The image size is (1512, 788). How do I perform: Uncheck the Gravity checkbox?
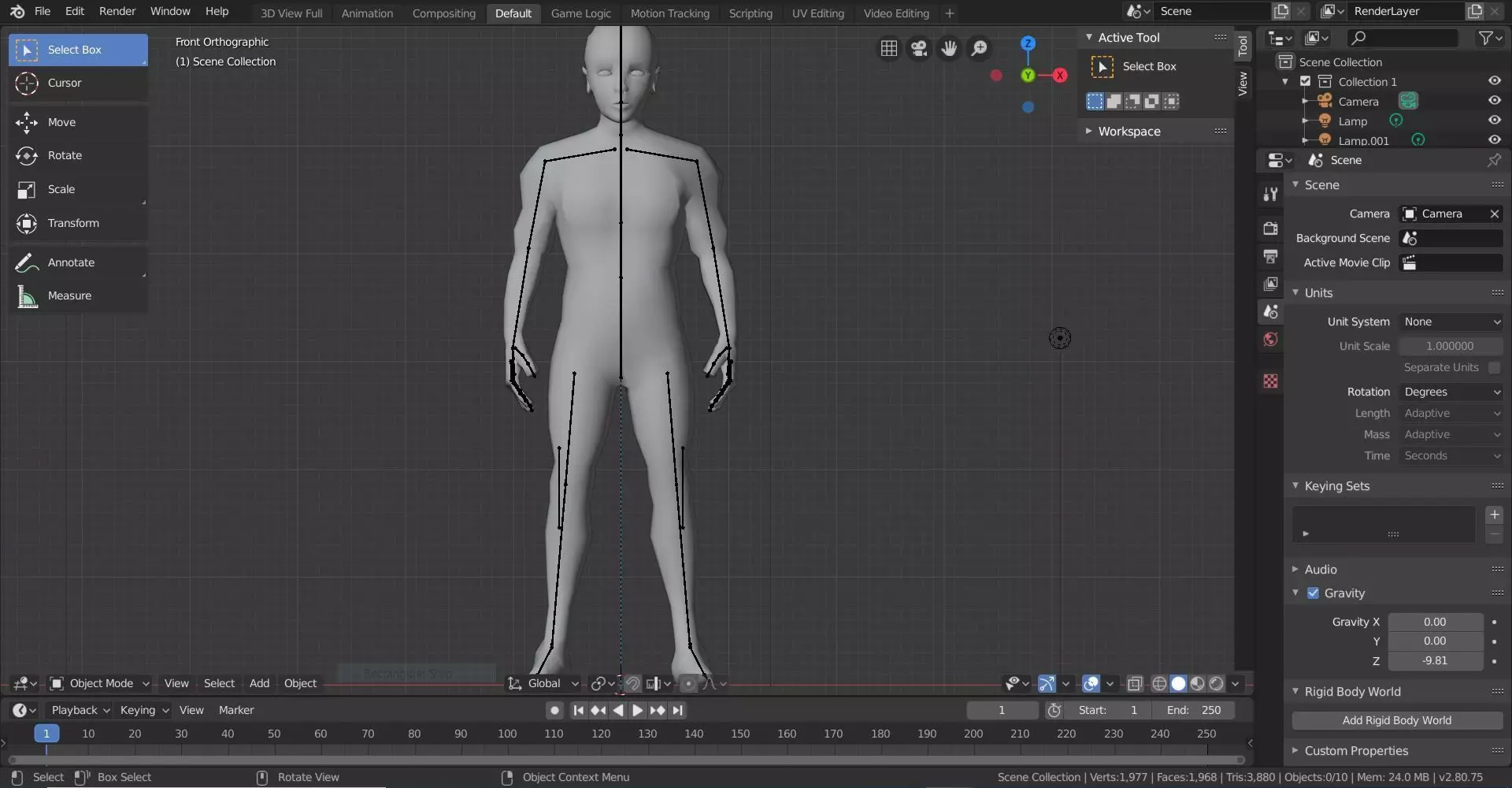point(1313,593)
